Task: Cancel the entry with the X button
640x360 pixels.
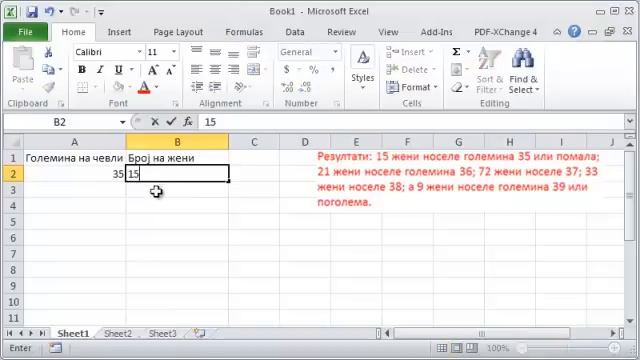Action: (155, 122)
